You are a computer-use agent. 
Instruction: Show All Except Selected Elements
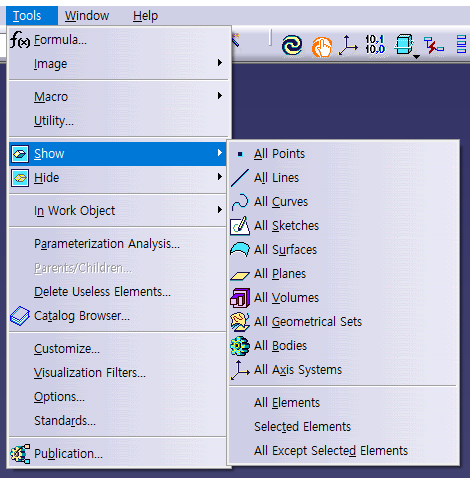(343, 451)
